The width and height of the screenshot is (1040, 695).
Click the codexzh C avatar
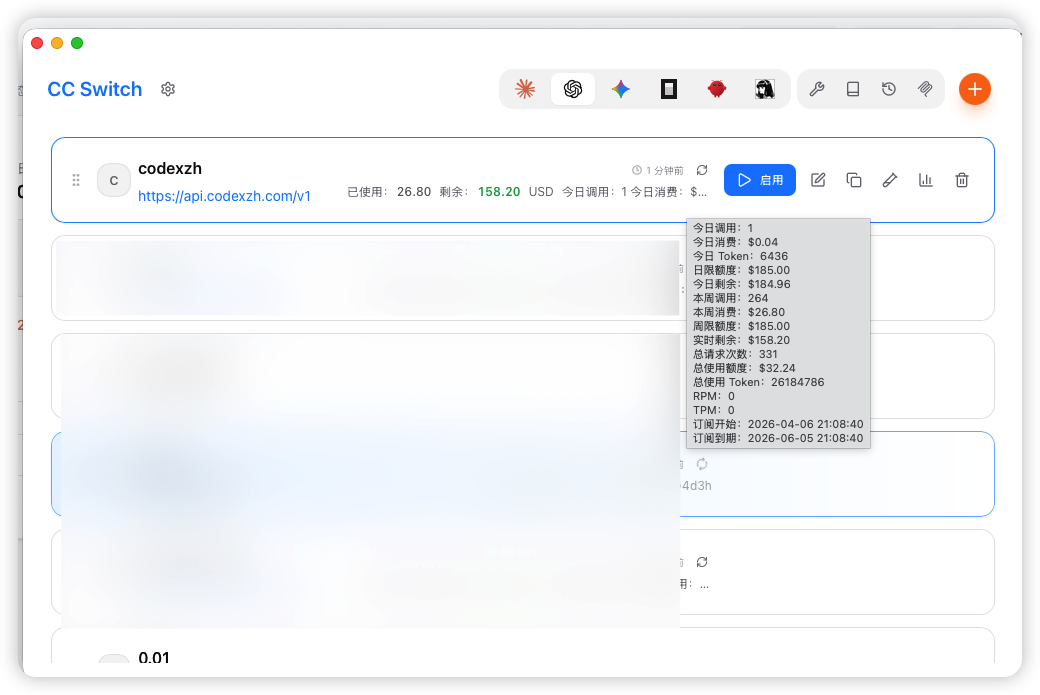pos(113,180)
